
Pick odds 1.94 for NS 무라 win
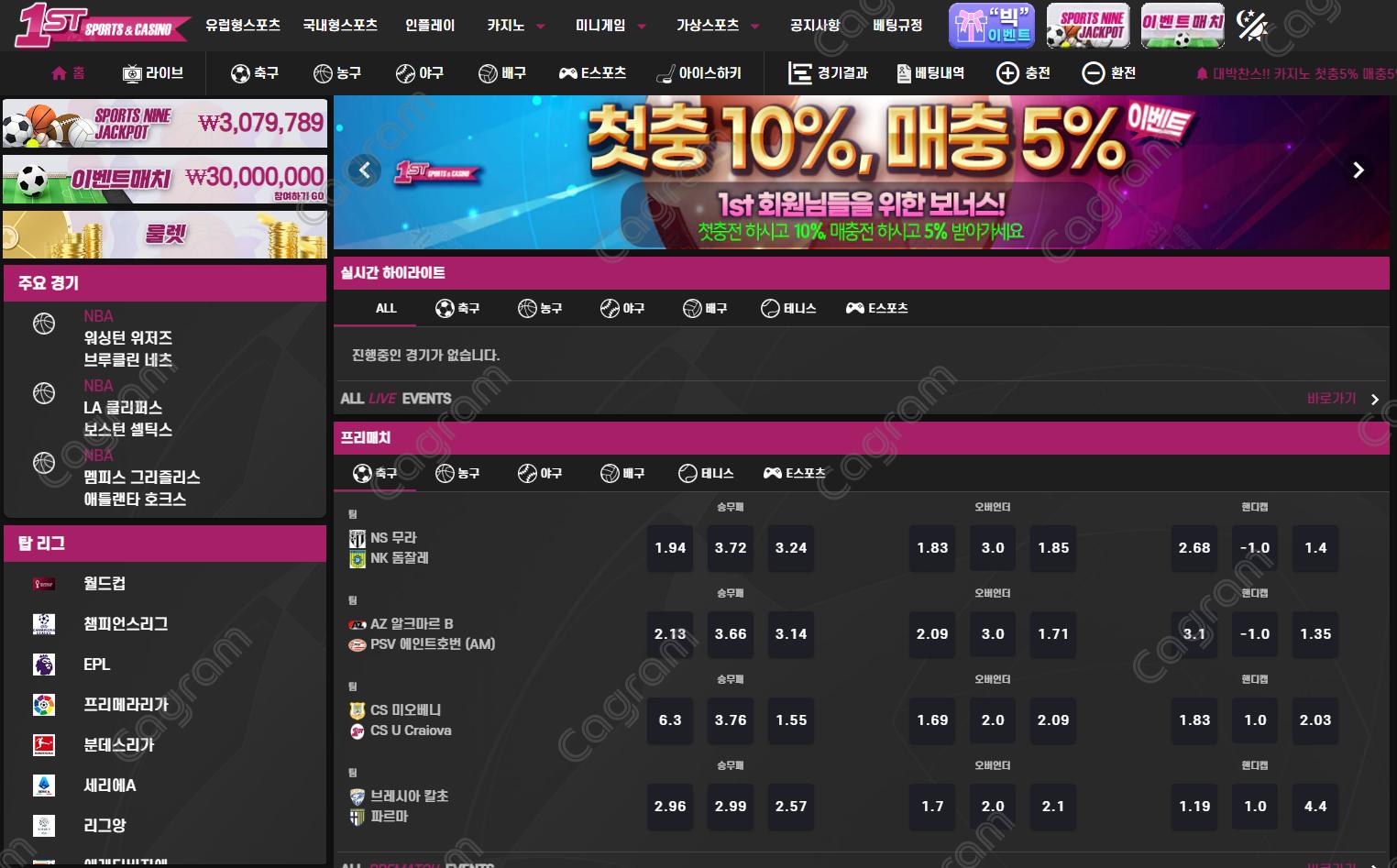670,548
